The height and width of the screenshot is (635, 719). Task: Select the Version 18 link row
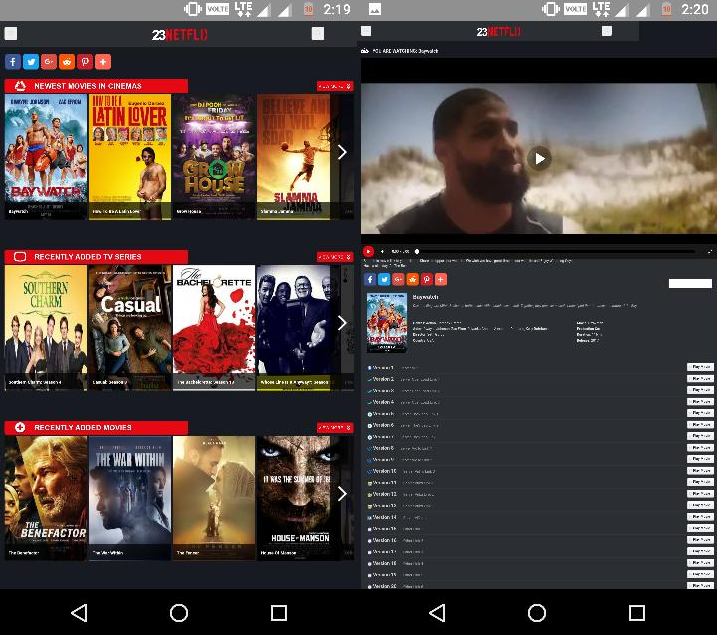point(539,563)
